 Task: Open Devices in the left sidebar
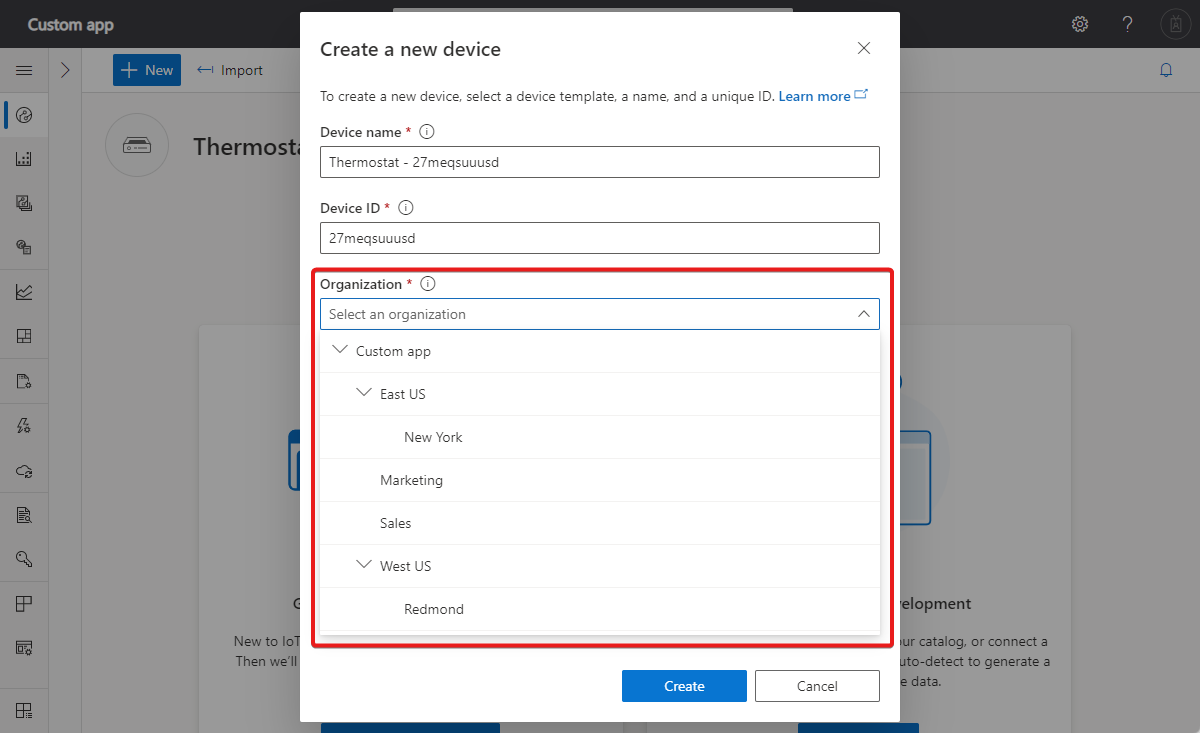tap(24, 115)
